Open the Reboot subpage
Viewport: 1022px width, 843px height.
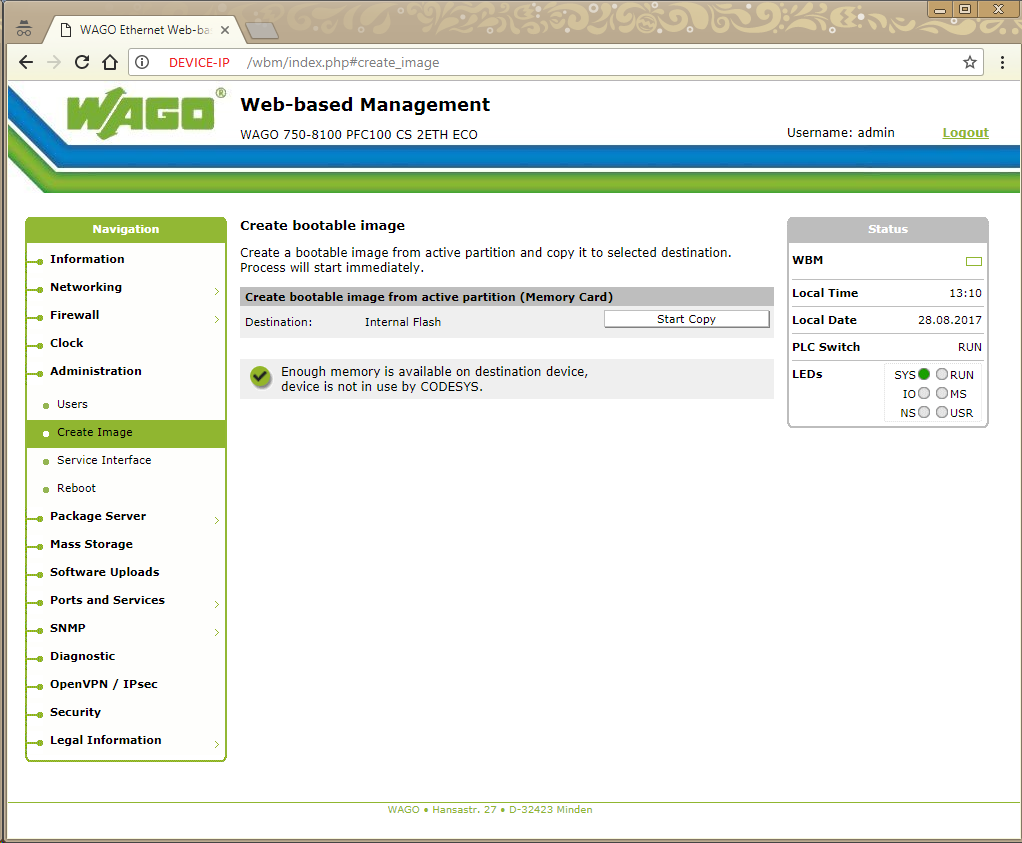[76, 488]
